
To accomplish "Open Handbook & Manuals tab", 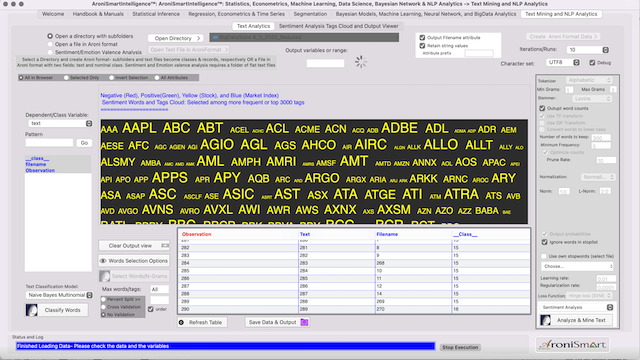I will point(98,14).
